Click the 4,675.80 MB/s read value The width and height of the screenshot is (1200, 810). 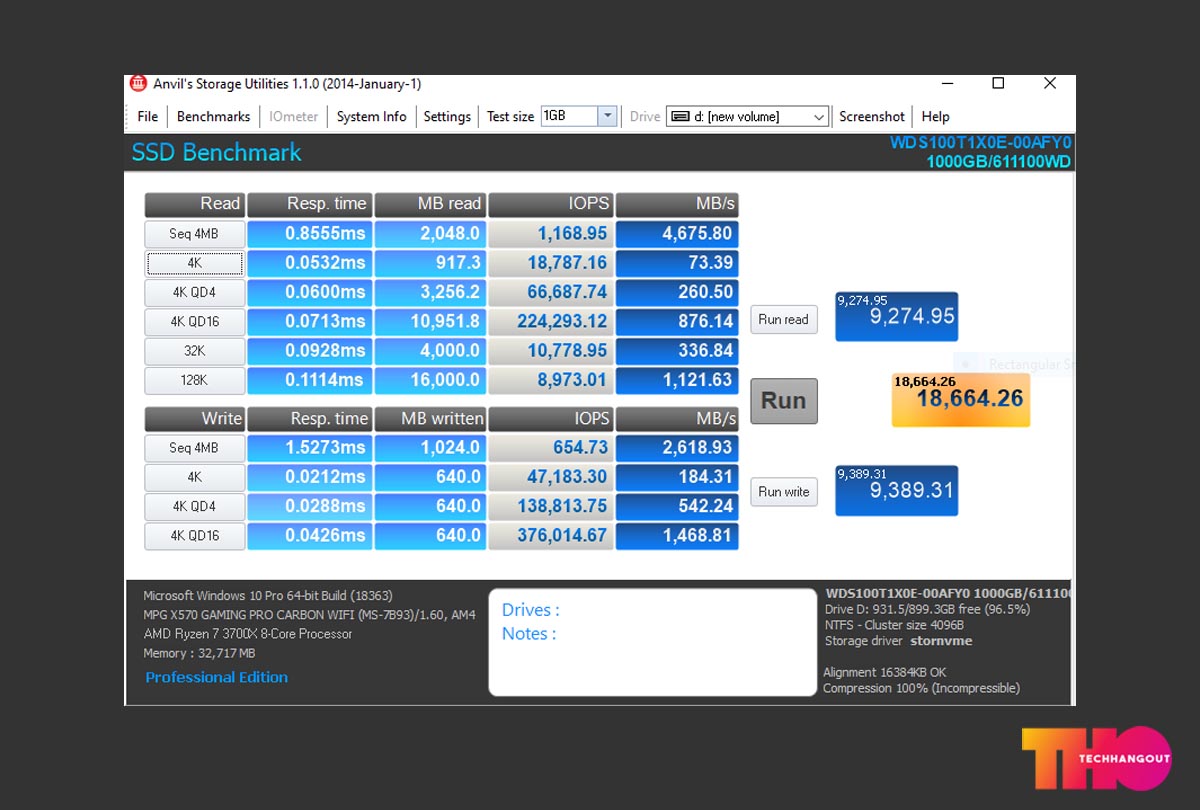(677, 234)
